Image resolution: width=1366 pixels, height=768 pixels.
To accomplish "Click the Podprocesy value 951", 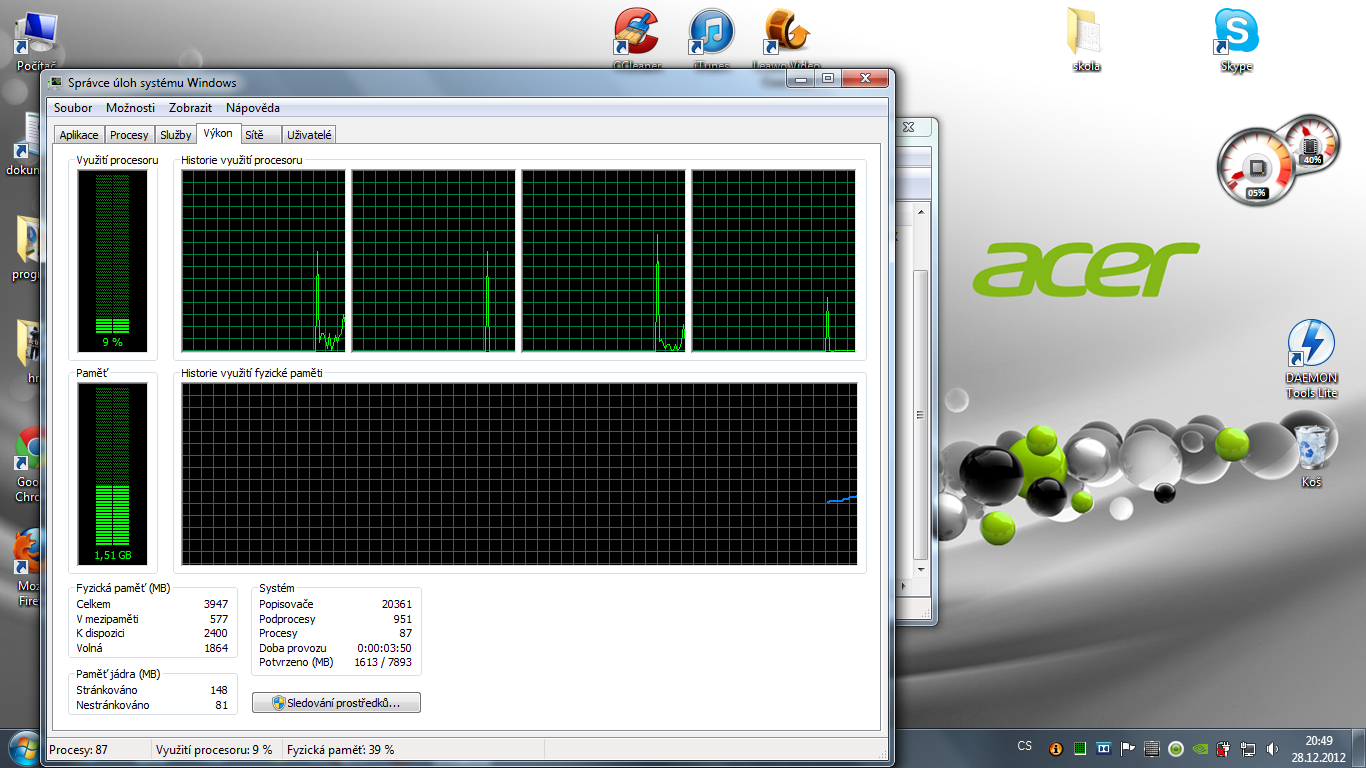I will coord(402,619).
